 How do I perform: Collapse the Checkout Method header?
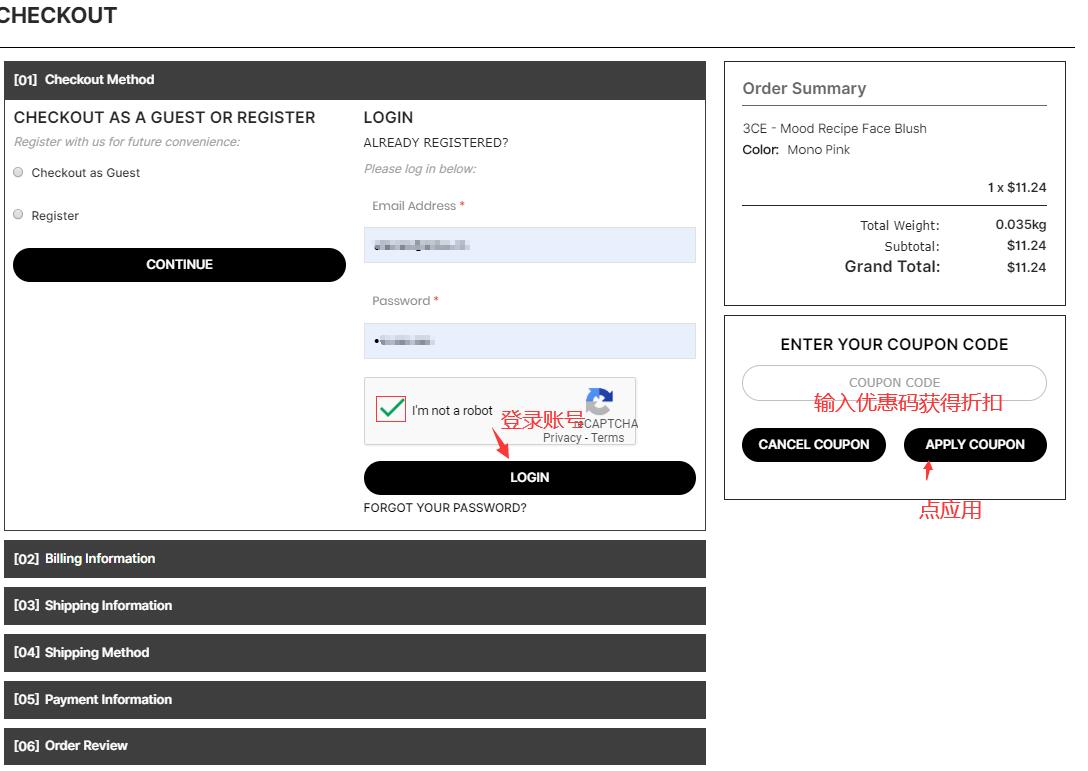(x=354, y=80)
